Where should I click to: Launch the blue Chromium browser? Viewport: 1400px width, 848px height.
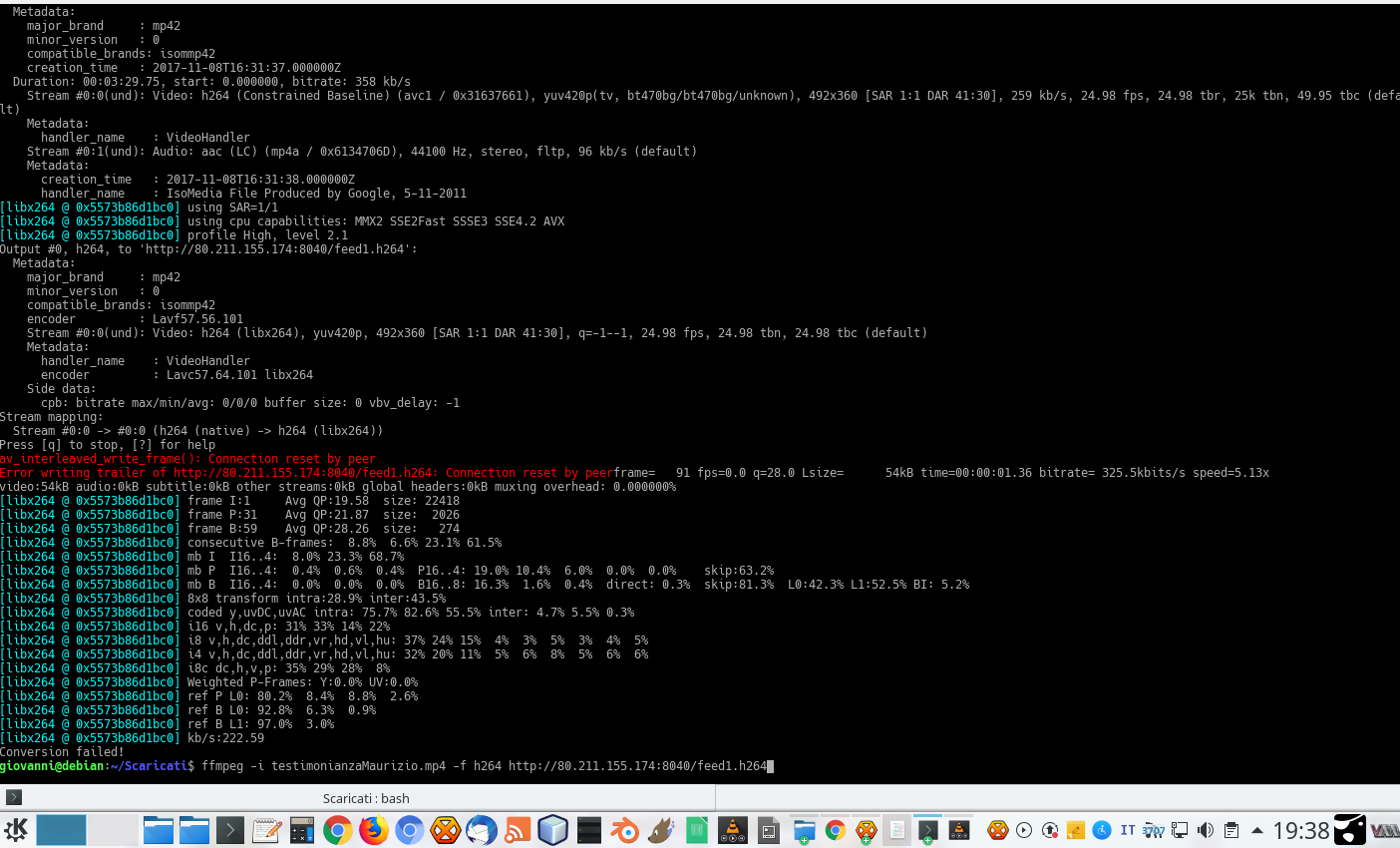coord(410,830)
